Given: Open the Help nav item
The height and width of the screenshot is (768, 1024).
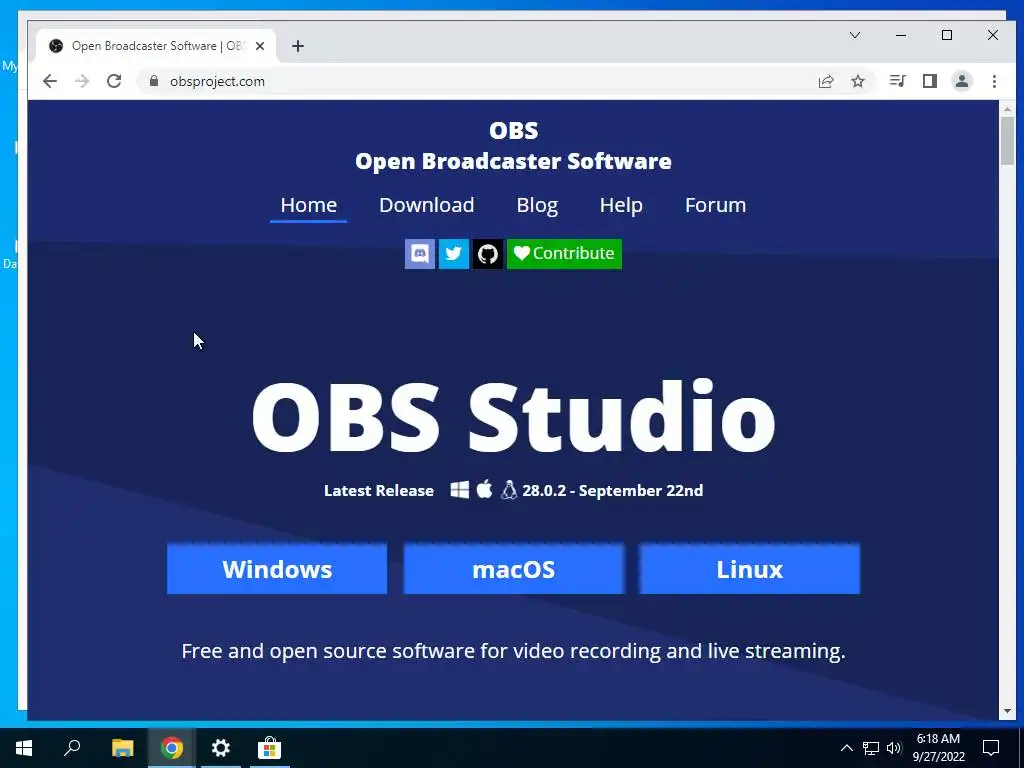Looking at the screenshot, I should pos(621,205).
